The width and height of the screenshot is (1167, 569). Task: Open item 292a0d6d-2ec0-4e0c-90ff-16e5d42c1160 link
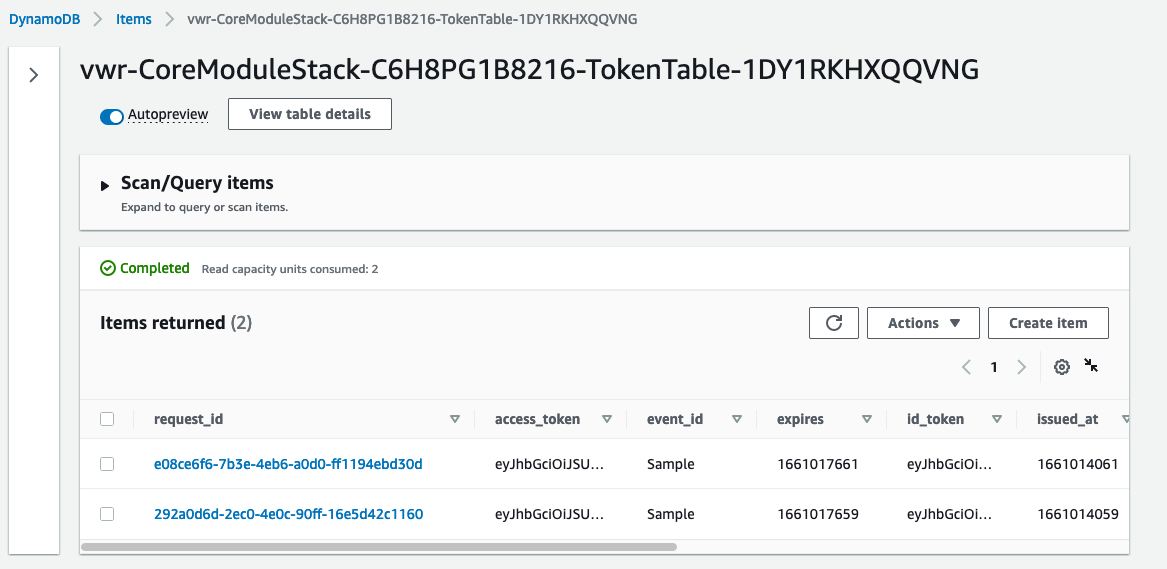click(288, 514)
